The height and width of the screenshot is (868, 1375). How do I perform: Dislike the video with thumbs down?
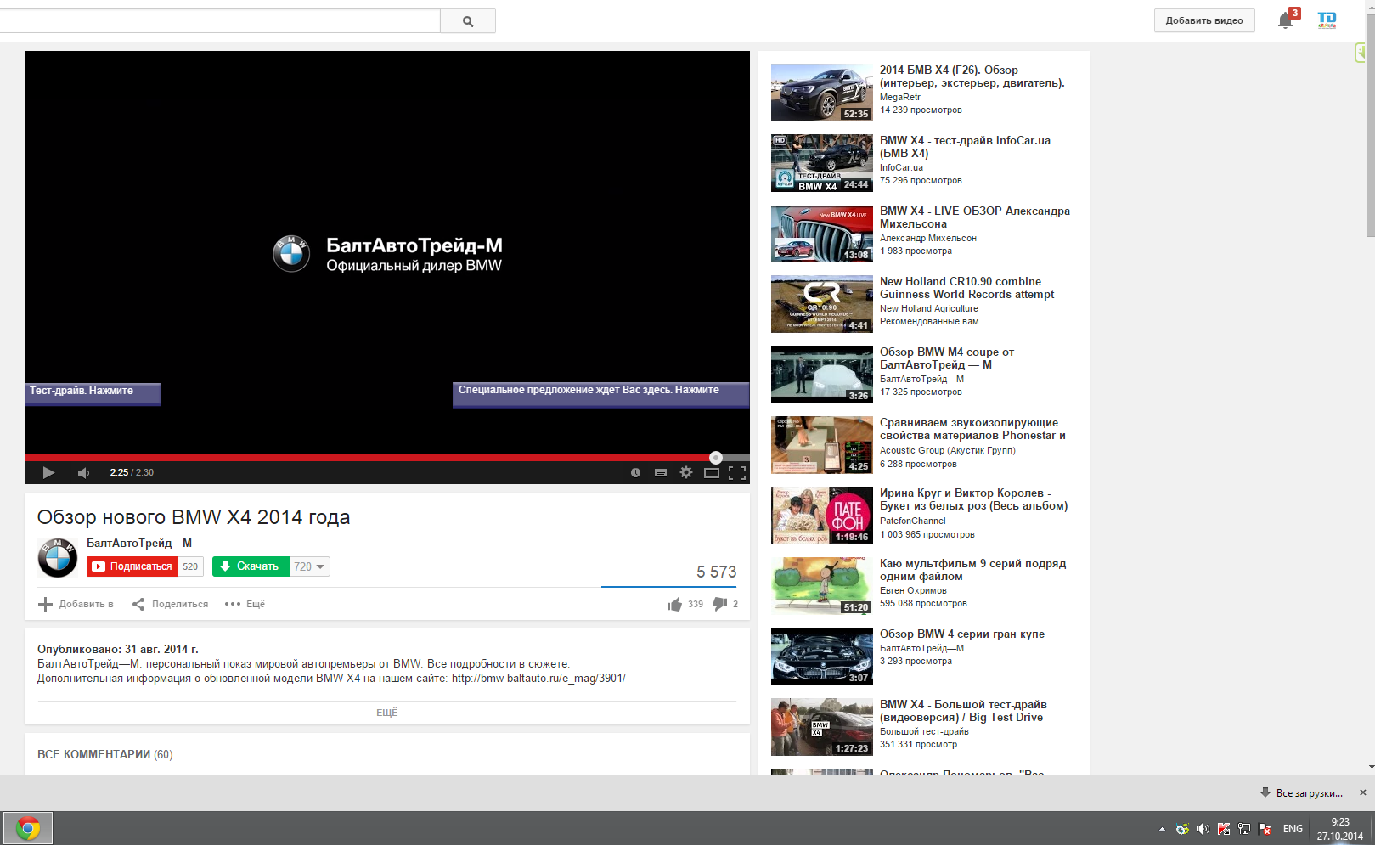[720, 604]
